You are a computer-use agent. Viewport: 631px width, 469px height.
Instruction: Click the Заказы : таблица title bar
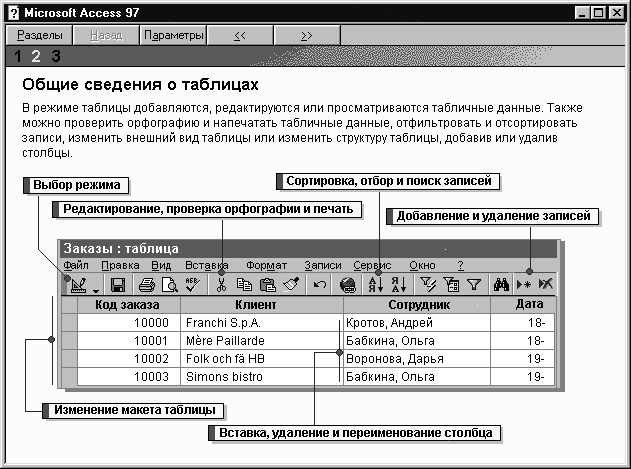tap(309, 249)
